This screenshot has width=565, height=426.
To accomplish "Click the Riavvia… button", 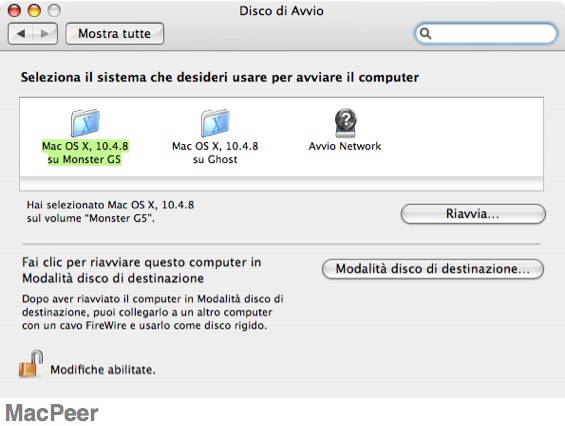I will click(473, 214).
